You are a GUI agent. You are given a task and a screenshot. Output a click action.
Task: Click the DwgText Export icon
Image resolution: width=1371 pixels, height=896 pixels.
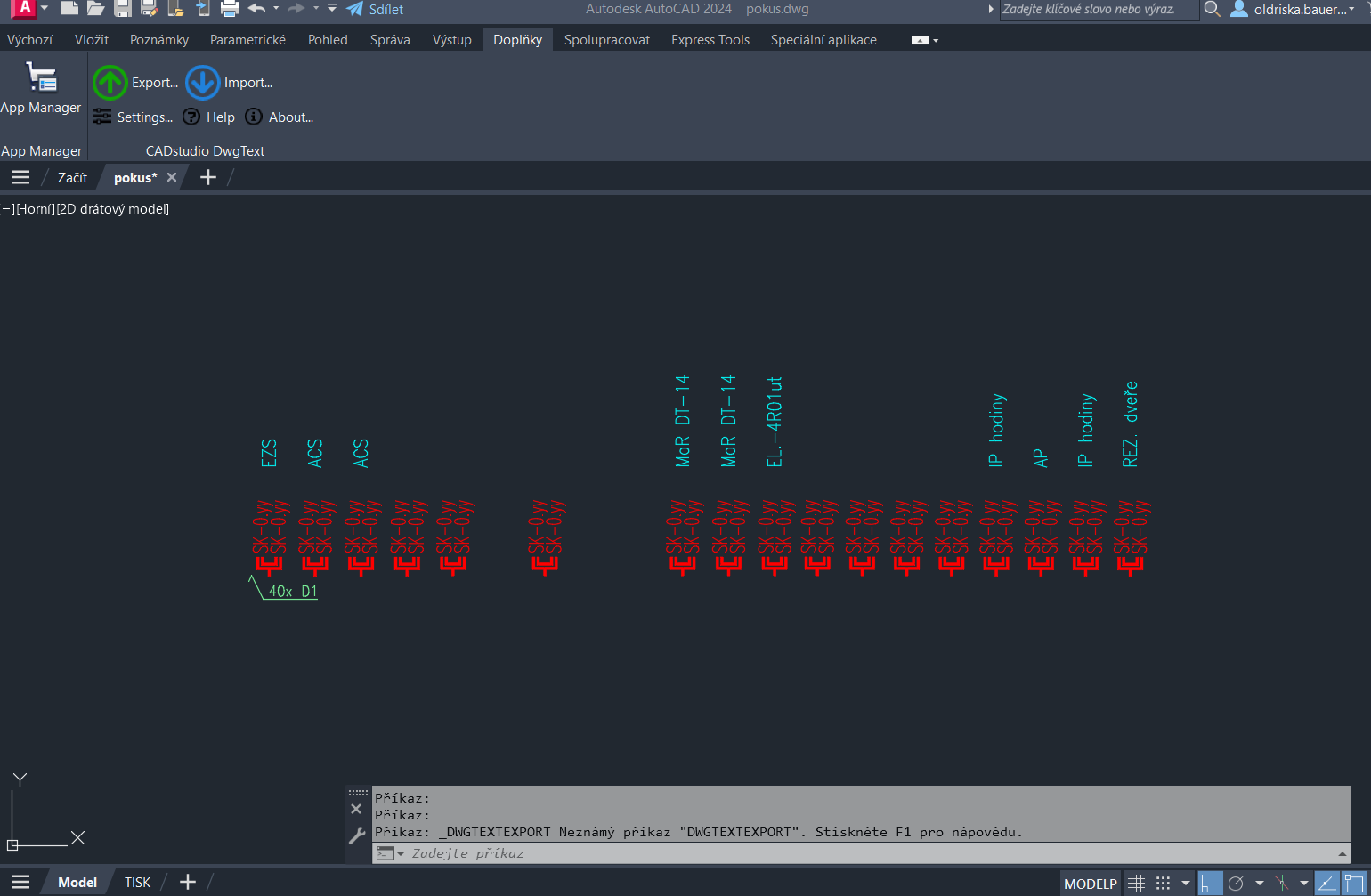coord(110,83)
